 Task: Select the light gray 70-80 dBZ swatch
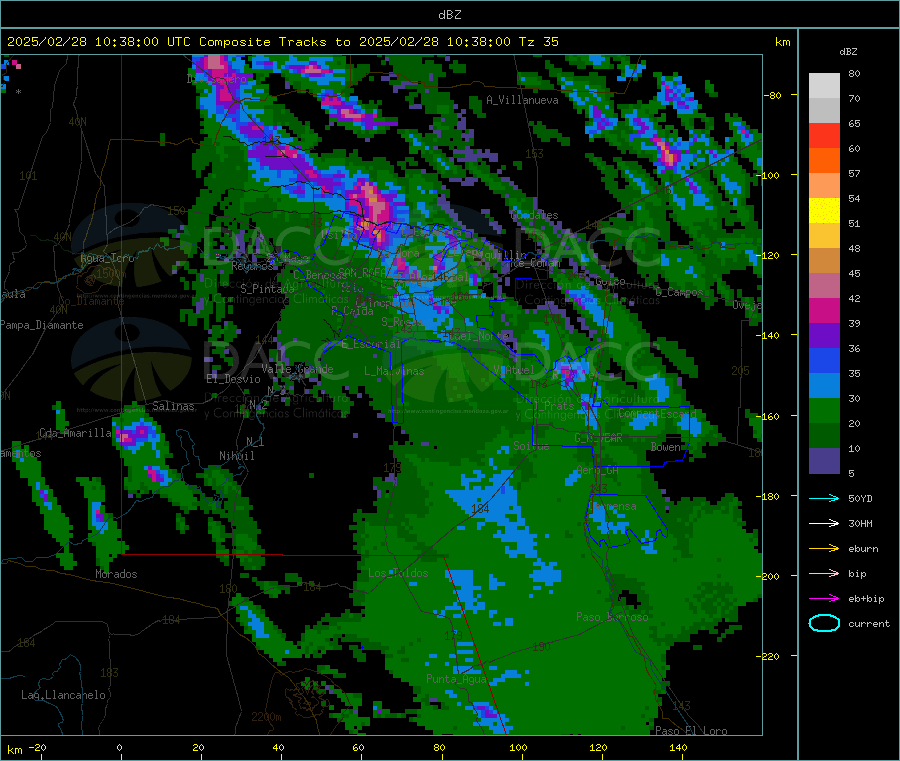[824, 86]
